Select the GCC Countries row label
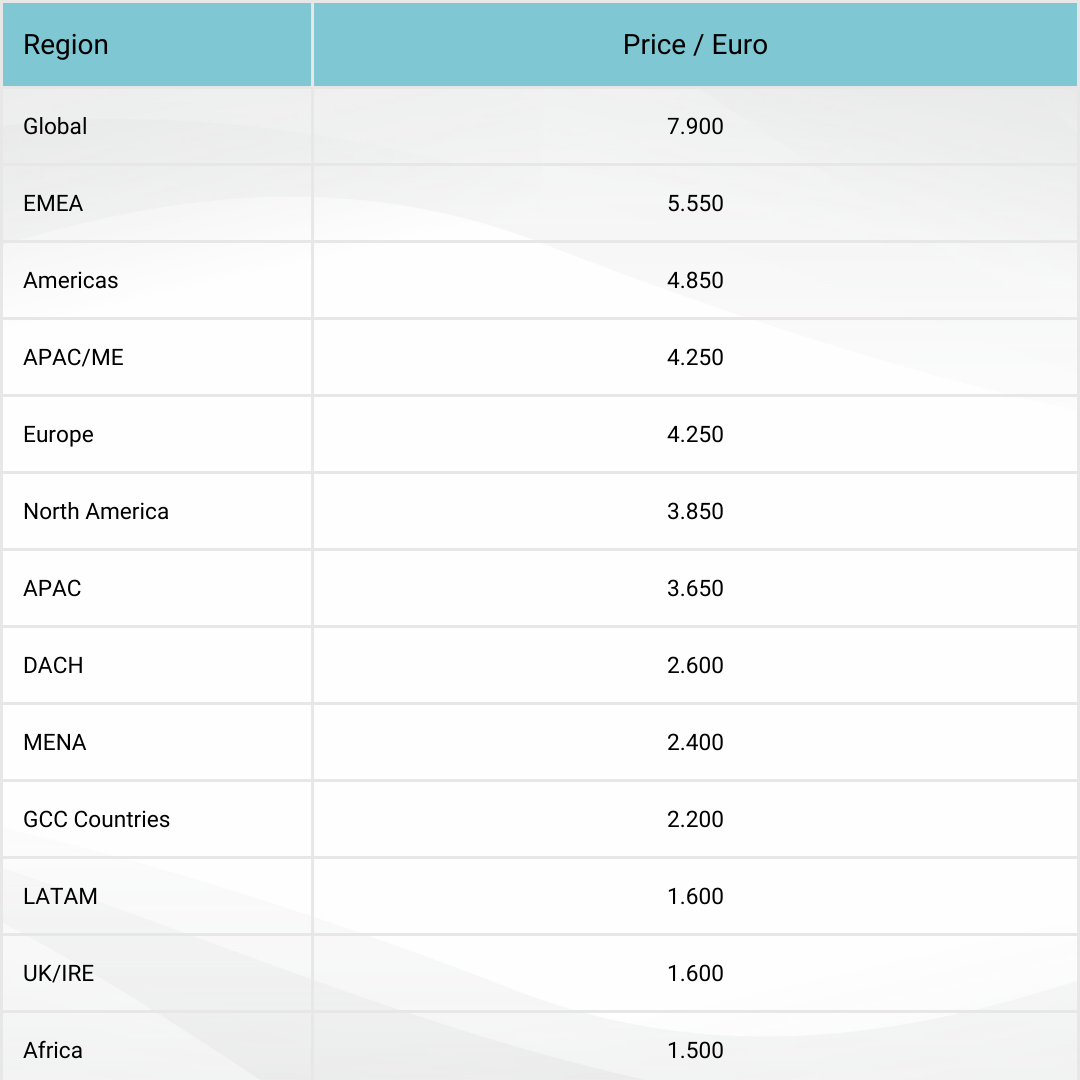Image resolution: width=1080 pixels, height=1080 pixels. [x=97, y=820]
